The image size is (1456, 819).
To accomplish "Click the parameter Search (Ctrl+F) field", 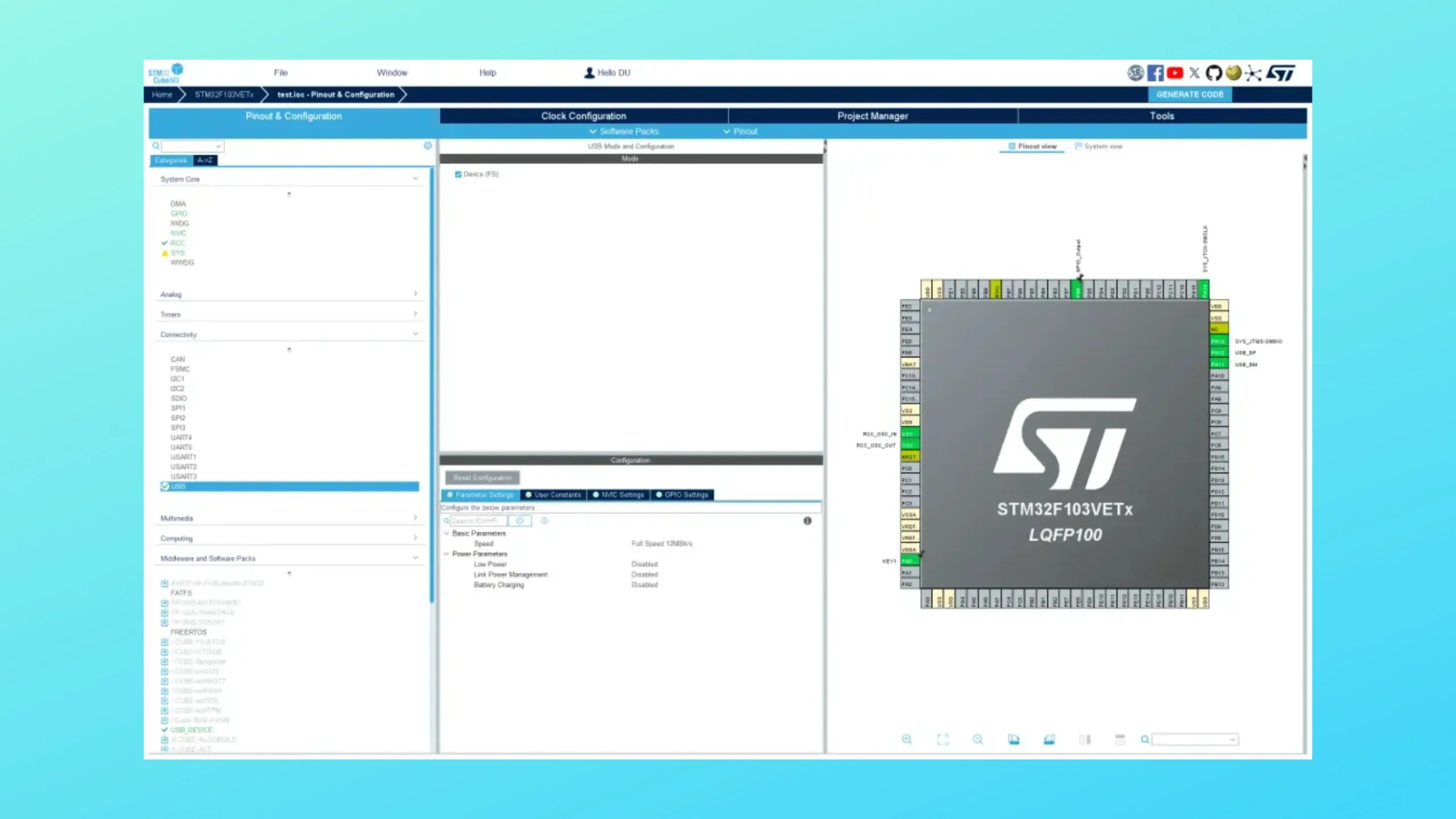I will pyautogui.click(x=478, y=521).
